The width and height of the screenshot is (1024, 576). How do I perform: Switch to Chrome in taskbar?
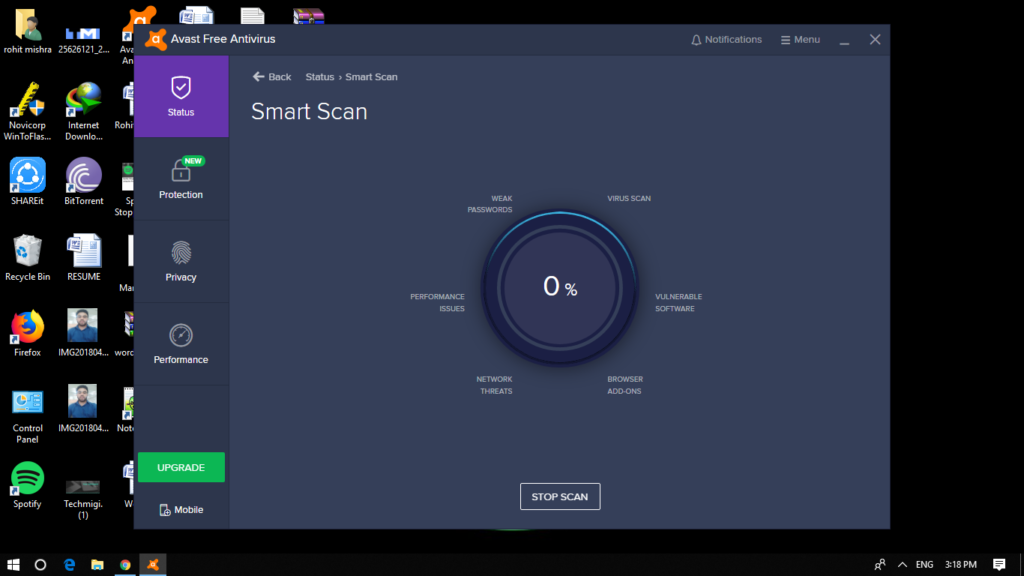tap(125, 564)
